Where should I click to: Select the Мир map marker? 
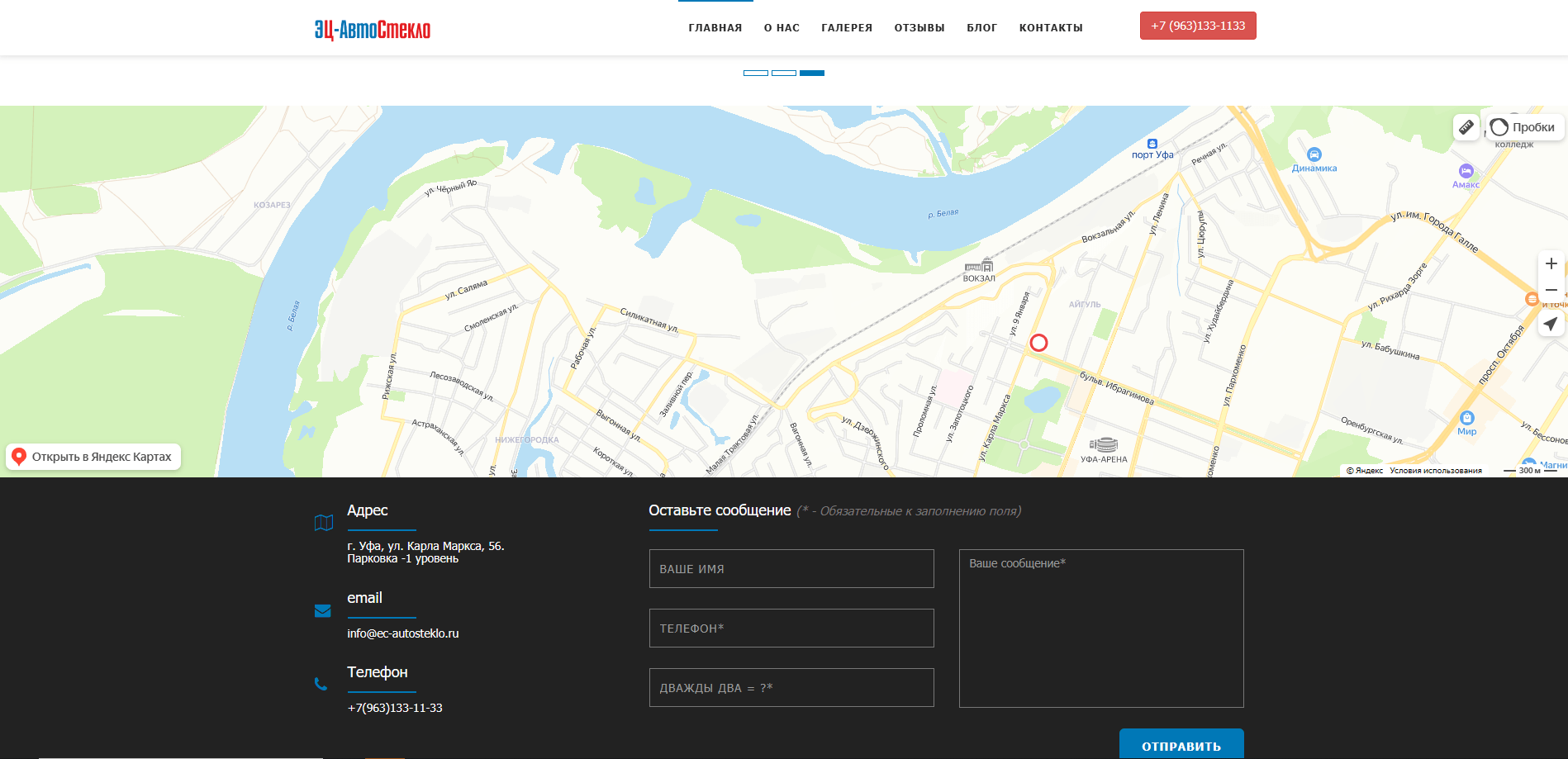[x=1467, y=418]
